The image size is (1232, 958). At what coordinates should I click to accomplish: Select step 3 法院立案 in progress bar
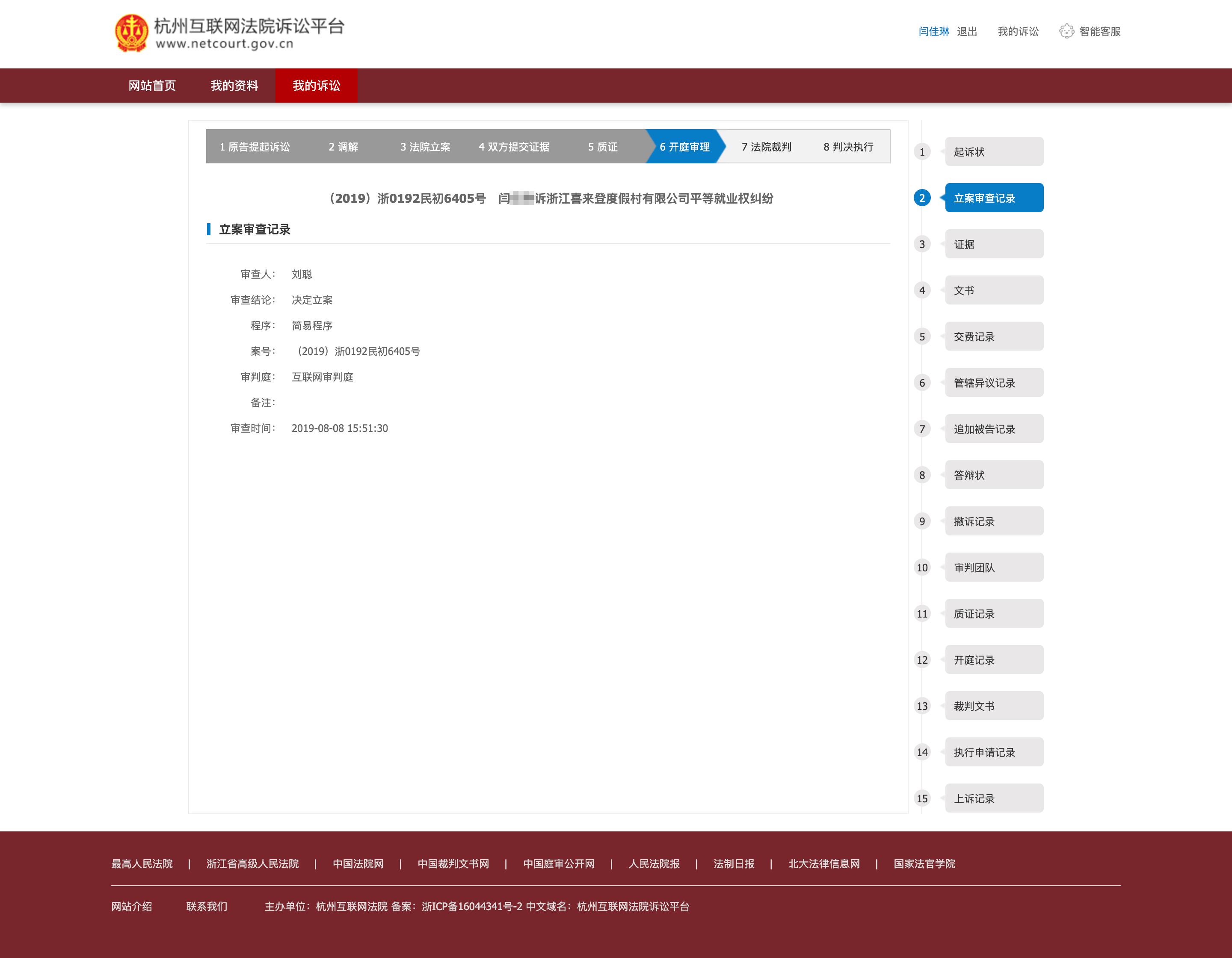tap(425, 147)
